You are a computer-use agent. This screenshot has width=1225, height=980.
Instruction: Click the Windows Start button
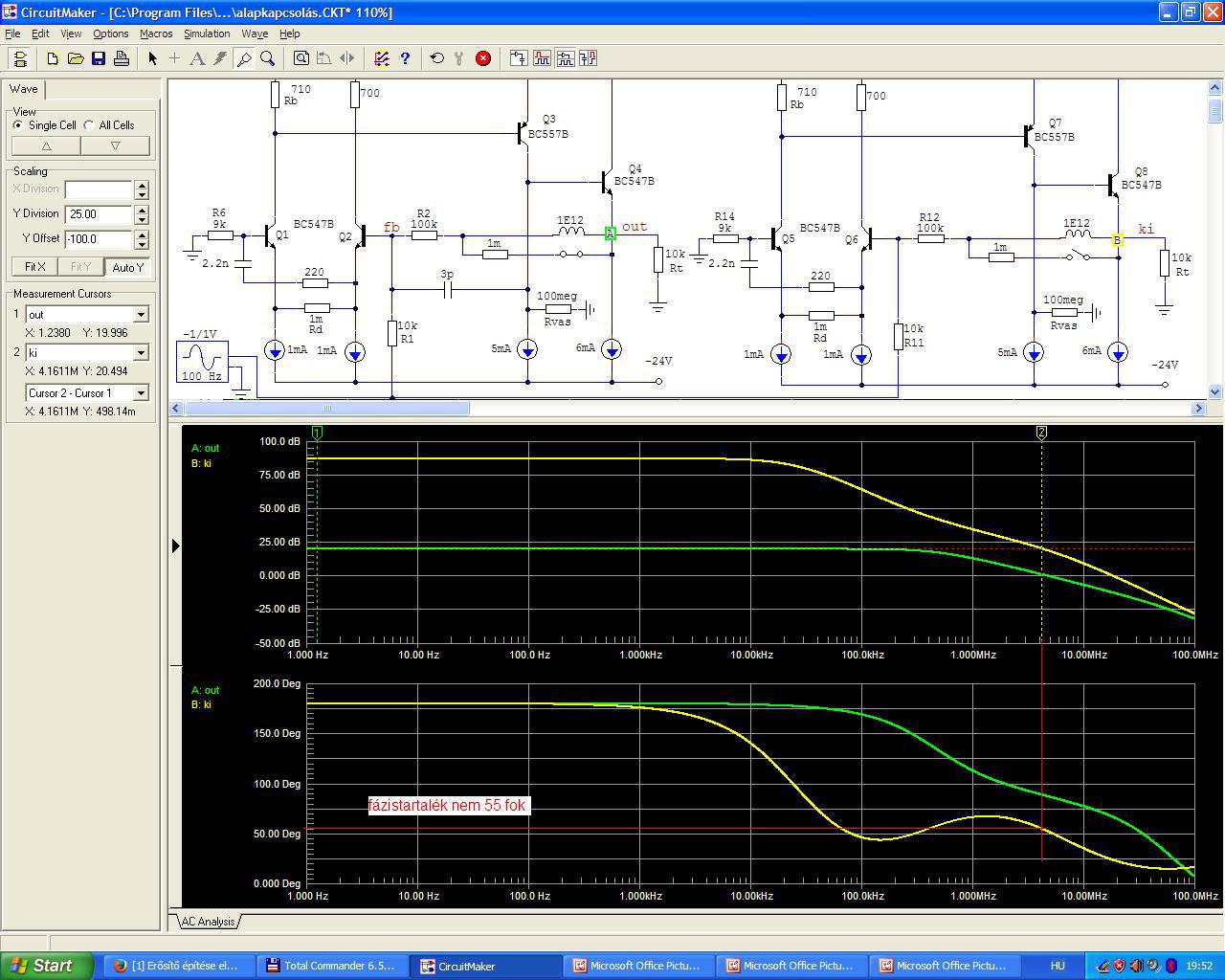(x=47, y=966)
